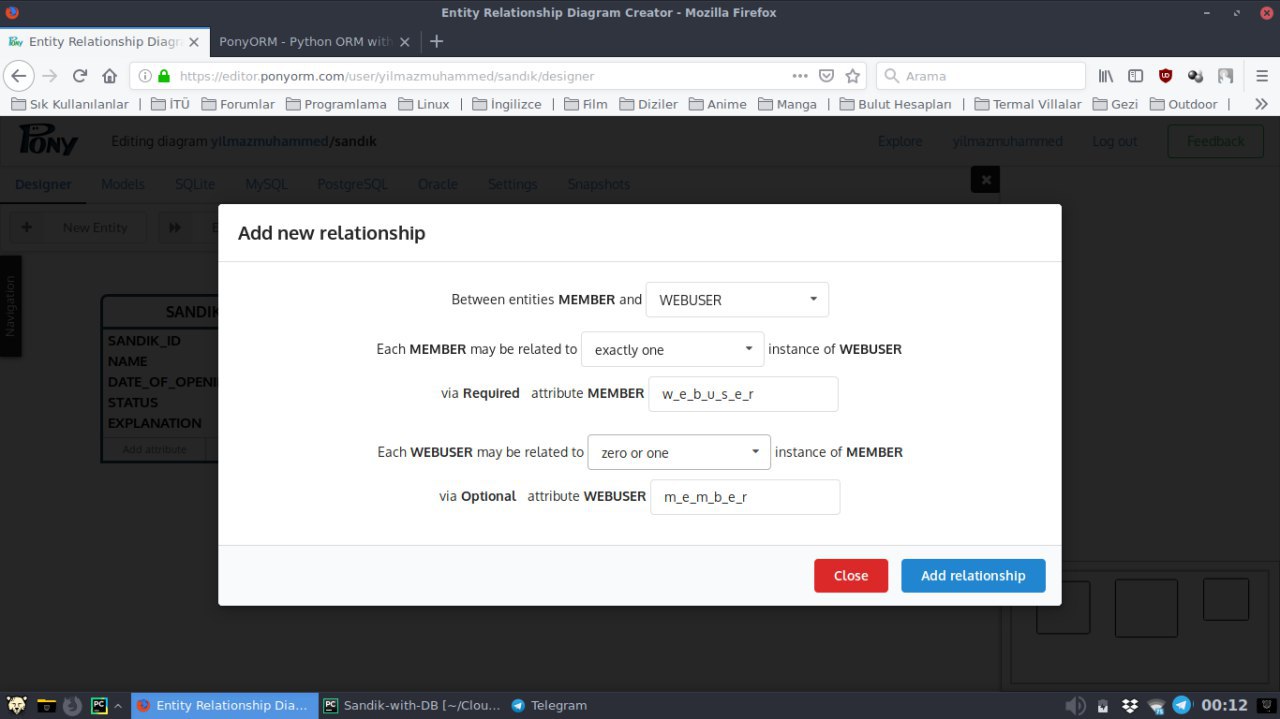Click the browser forward arrow
This screenshot has width=1280, height=719.
tap(50, 76)
